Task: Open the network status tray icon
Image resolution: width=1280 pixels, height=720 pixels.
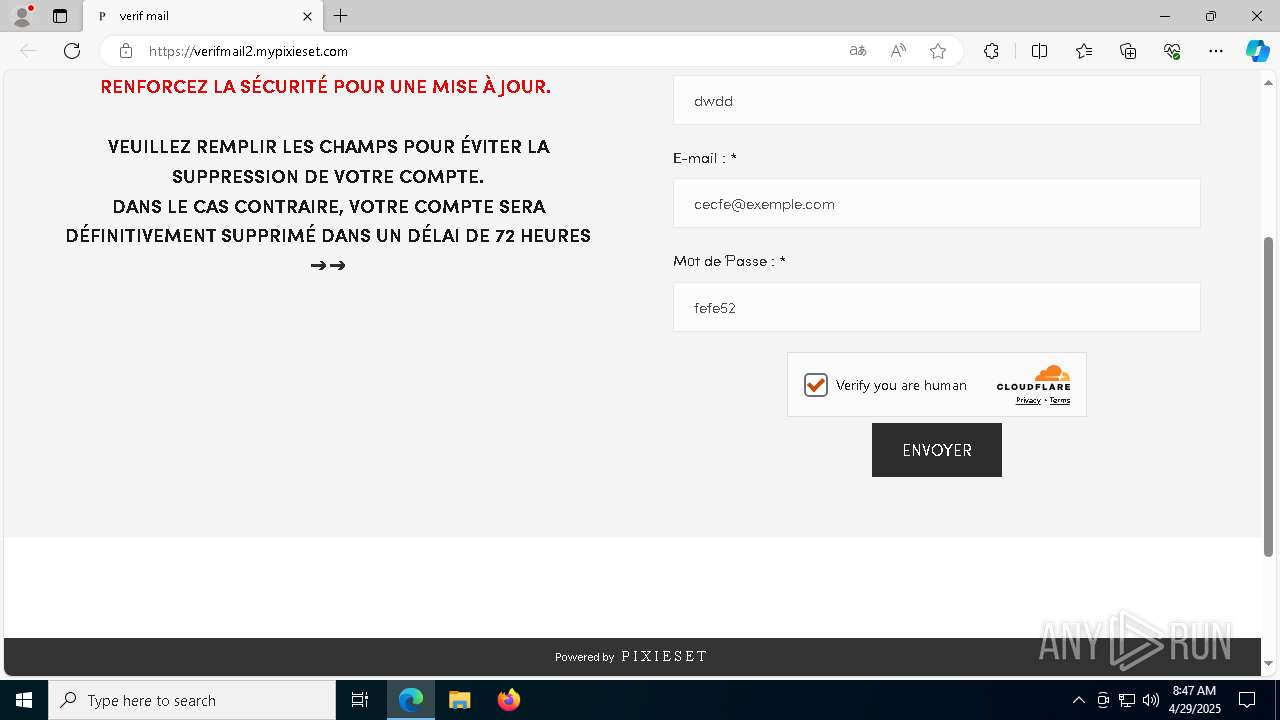Action: pos(1126,700)
